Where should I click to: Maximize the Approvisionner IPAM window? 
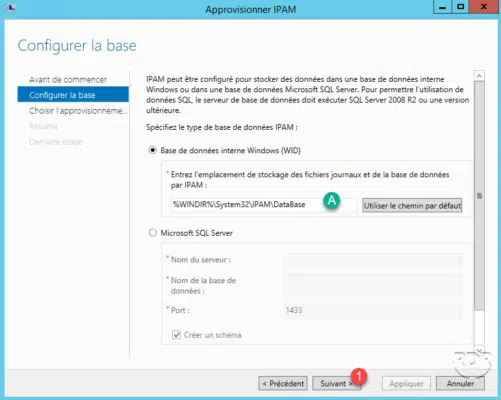pyautogui.click(x=460, y=7)
